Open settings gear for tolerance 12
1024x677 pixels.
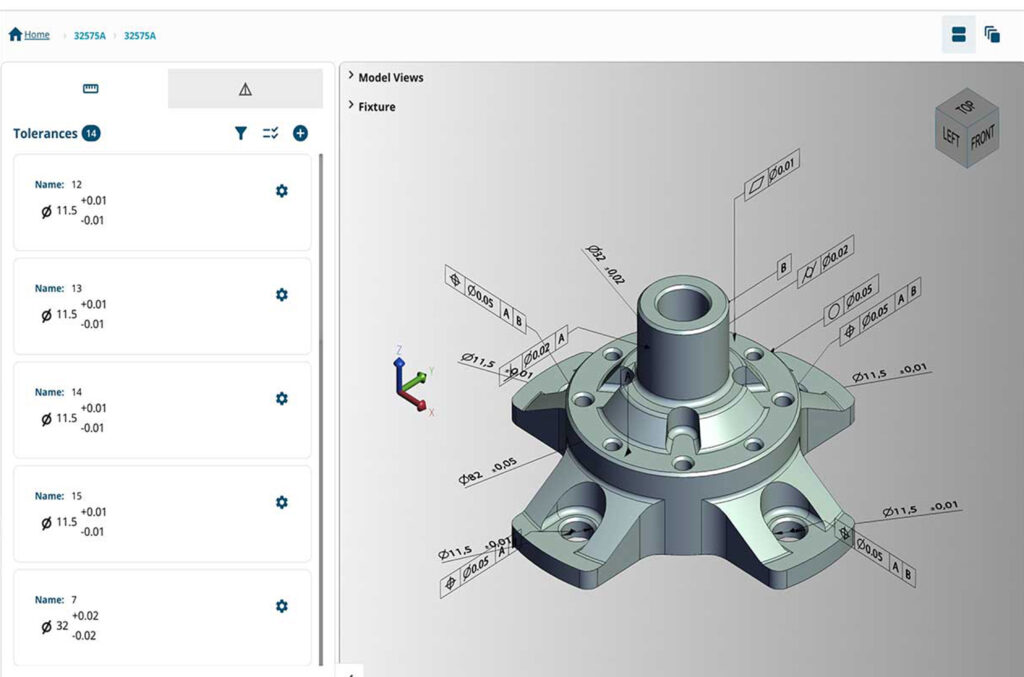tap(281, 191)
